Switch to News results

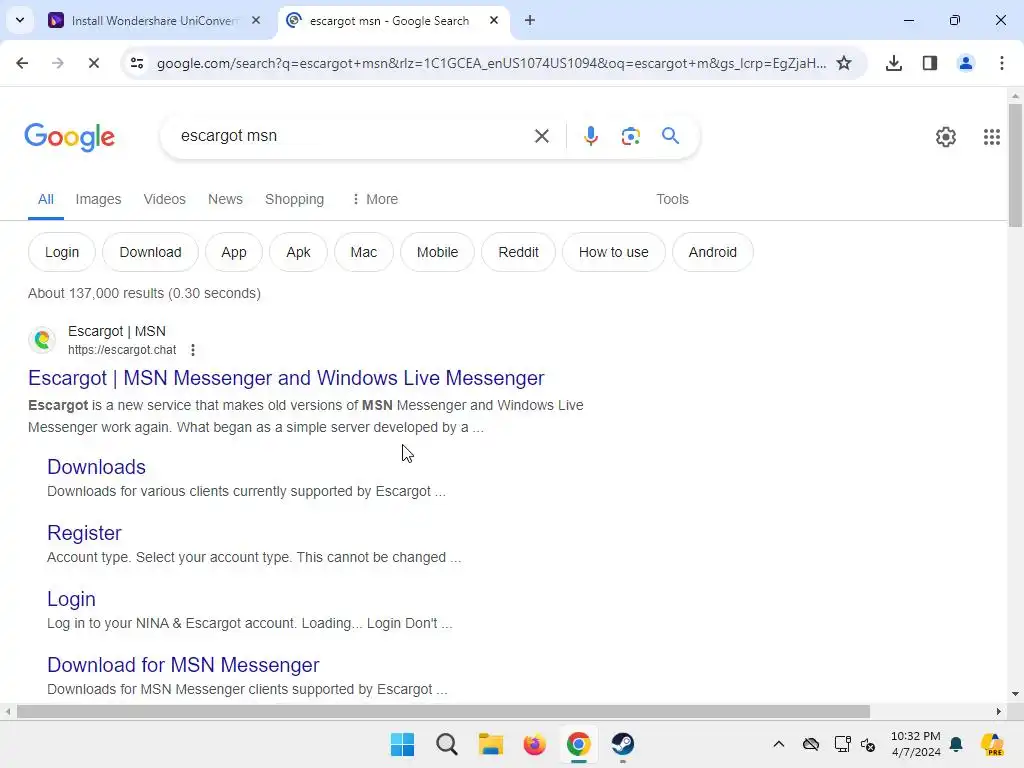pos(225,199)
